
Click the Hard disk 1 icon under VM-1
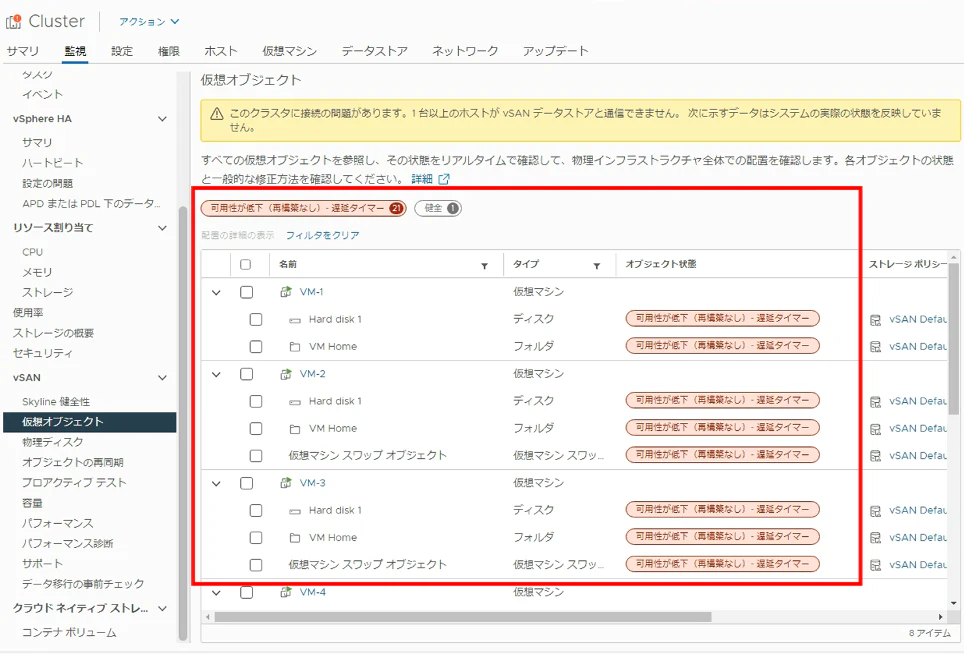[295, 320]
